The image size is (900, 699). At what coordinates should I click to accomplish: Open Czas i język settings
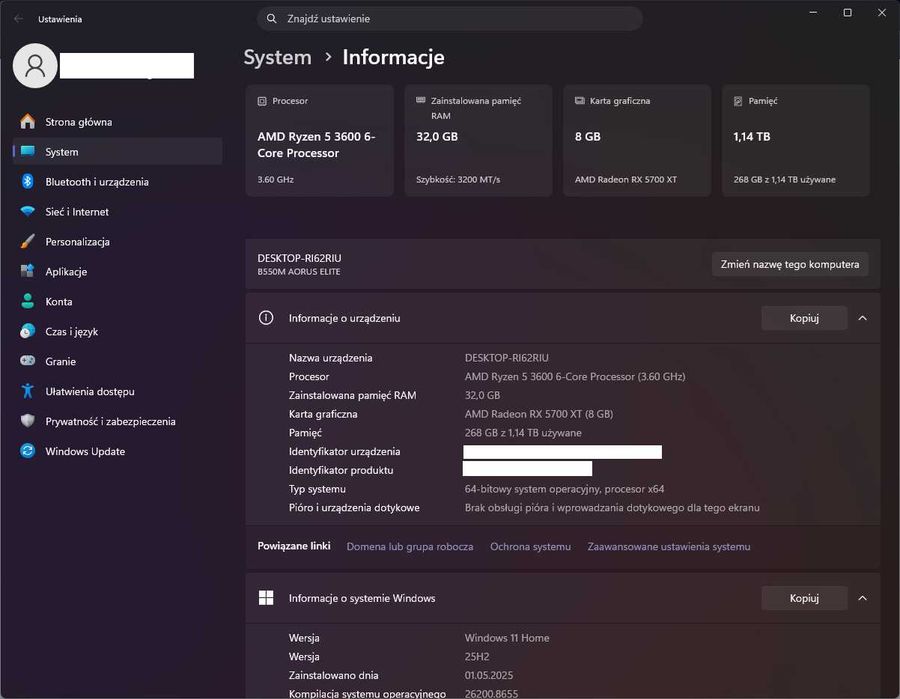117,331
